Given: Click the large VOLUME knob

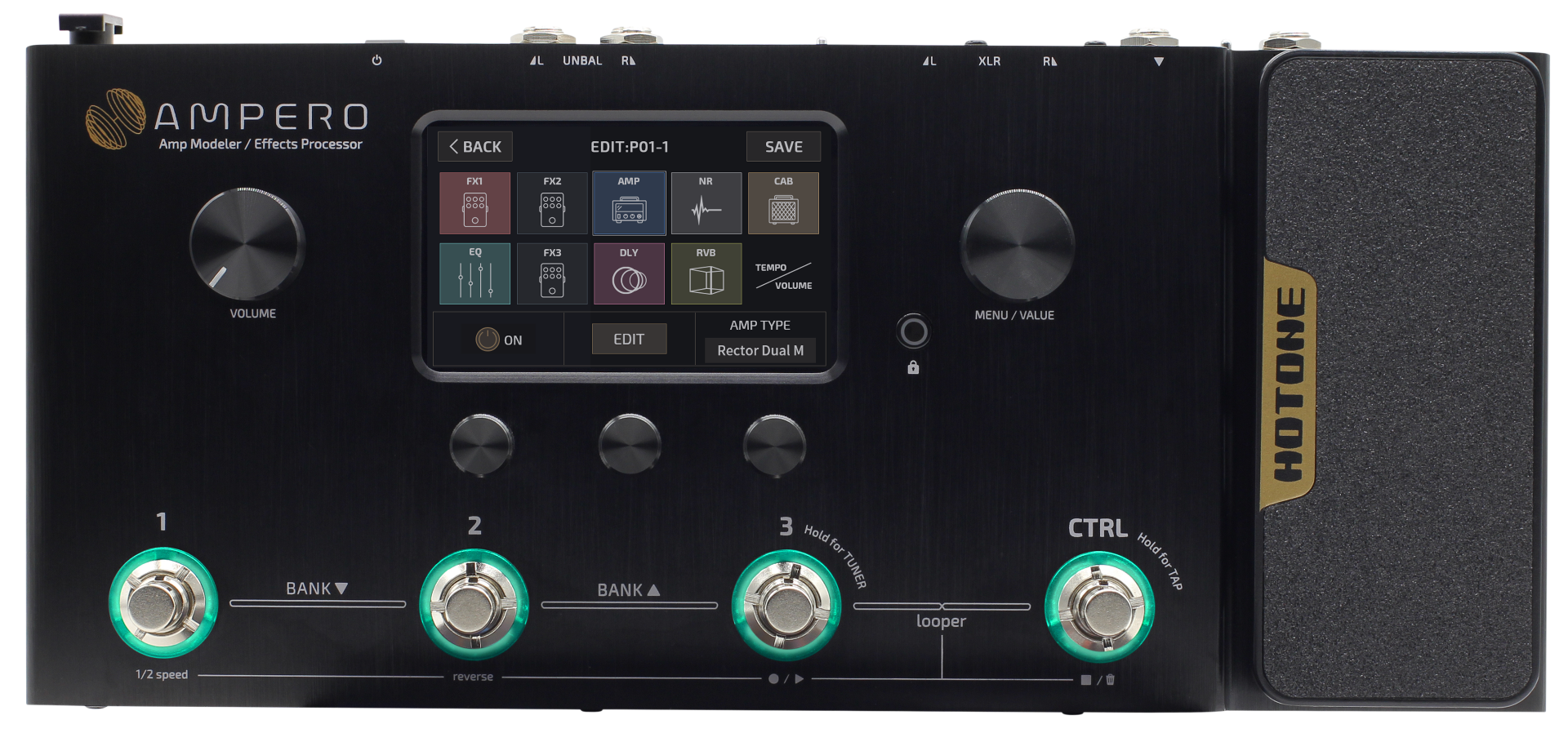Looking at the screenshot, I should click(x=247, y=243).
